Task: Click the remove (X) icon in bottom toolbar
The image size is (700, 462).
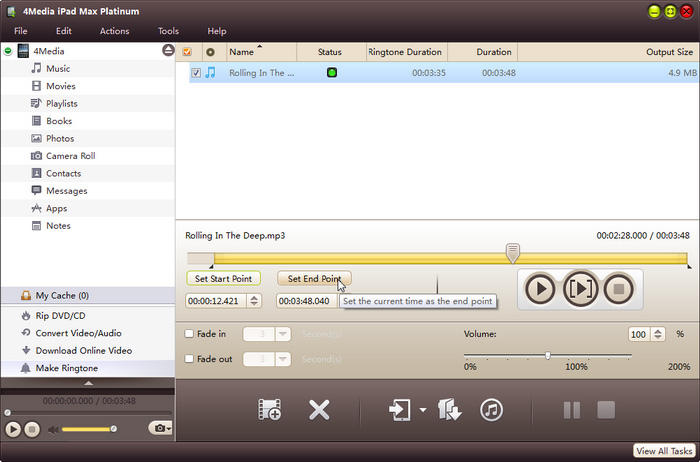Action: pyautogui.click(x=319, y=409)
